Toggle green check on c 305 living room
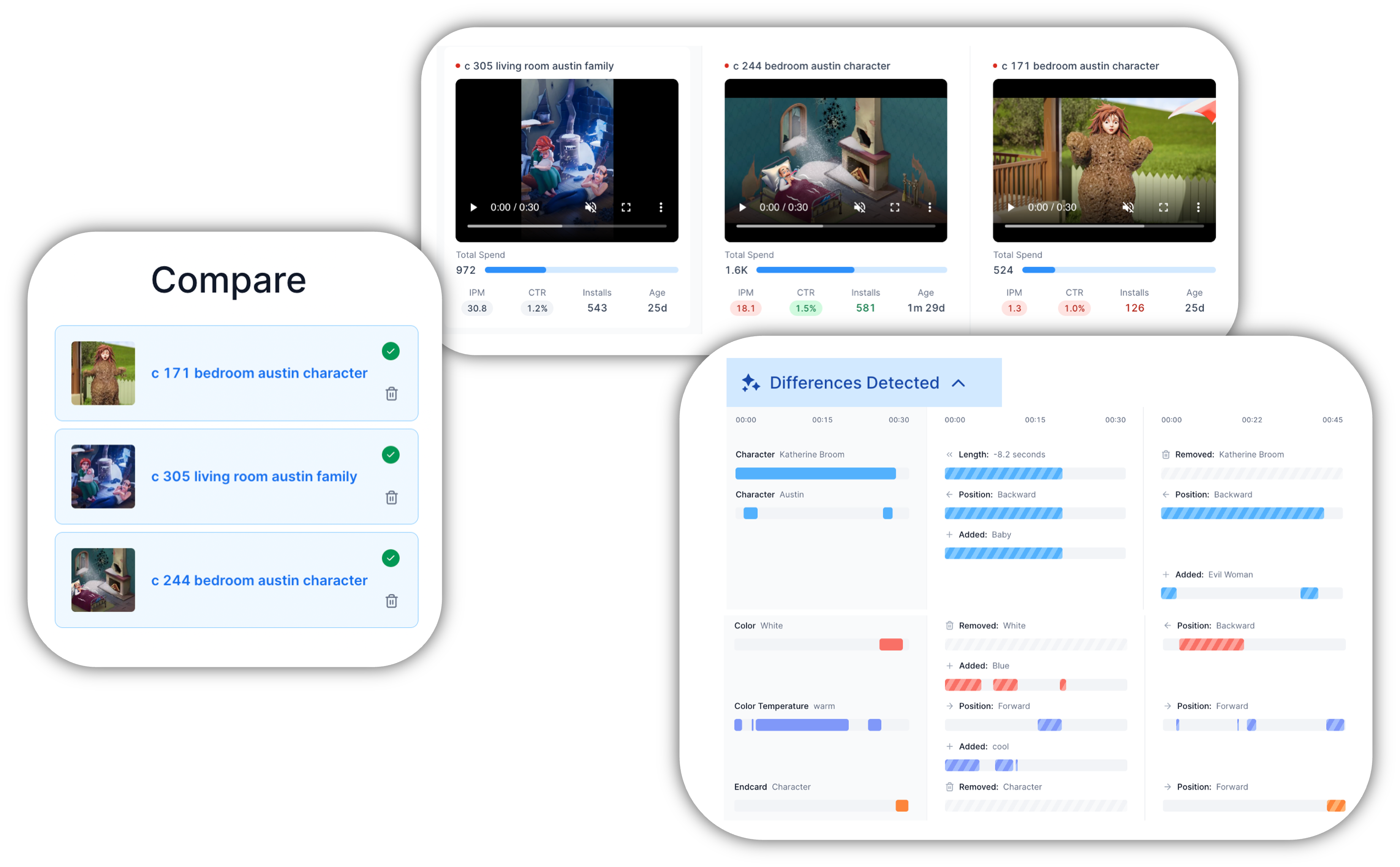This screenshot has width=1400, height=867. tap(391, 455)
